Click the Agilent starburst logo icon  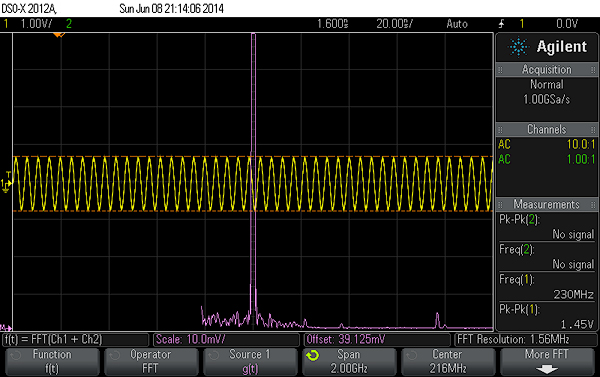tap(518, 47)
